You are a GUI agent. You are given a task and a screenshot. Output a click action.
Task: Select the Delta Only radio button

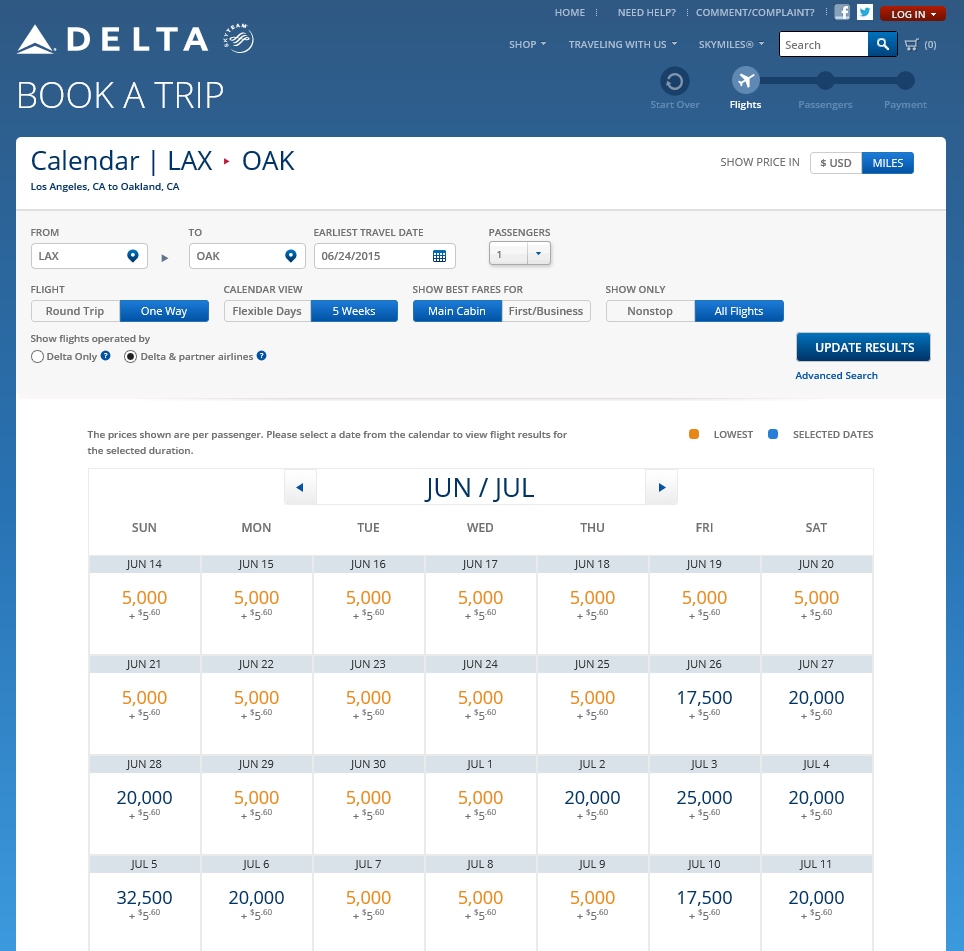(38, 356)
